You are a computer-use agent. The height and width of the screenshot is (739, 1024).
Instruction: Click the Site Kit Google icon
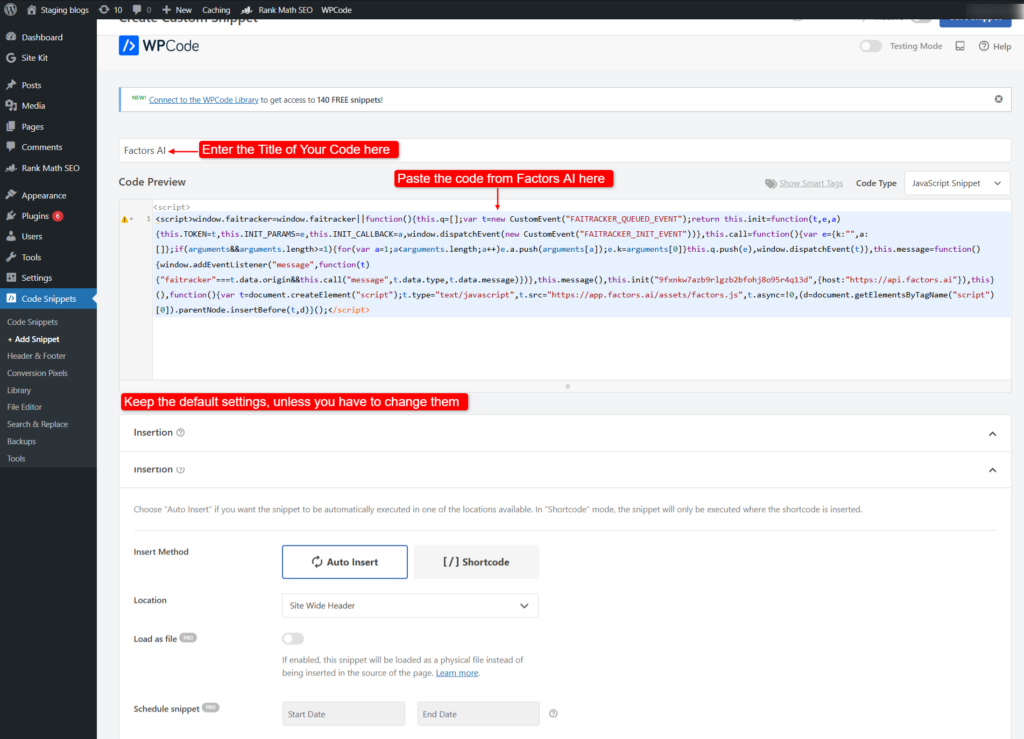click(x=11, y=57)
